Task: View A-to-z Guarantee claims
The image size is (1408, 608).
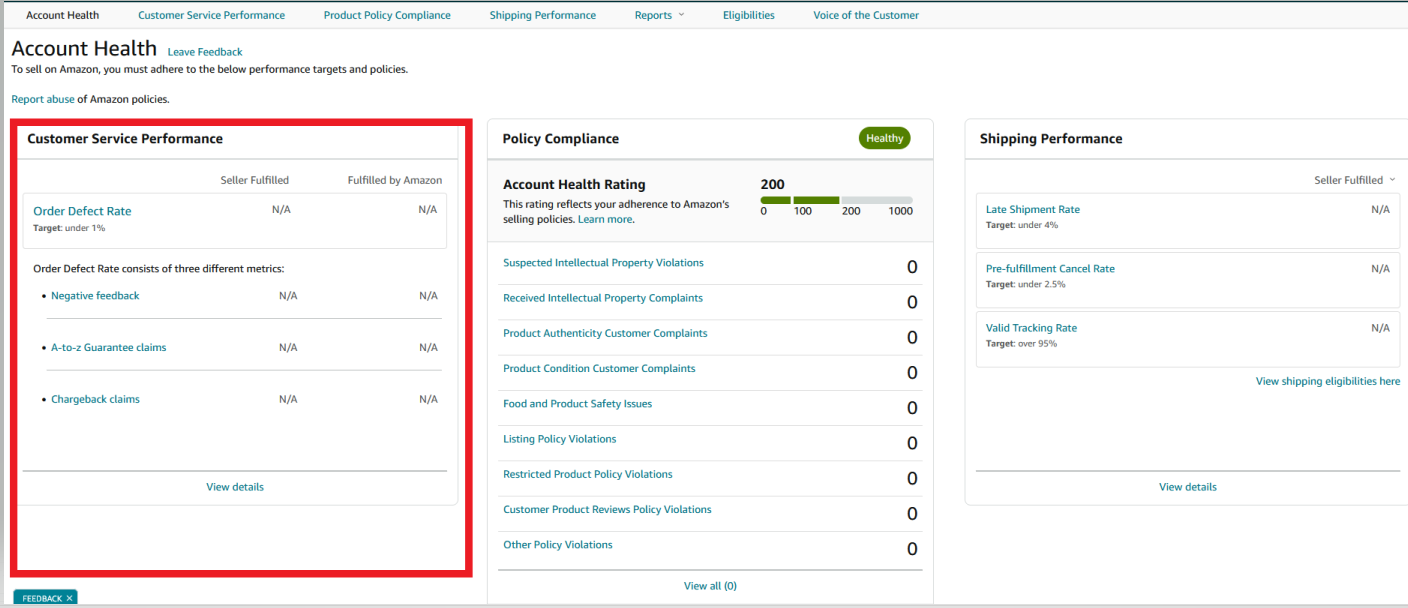Action: (108, 348)
